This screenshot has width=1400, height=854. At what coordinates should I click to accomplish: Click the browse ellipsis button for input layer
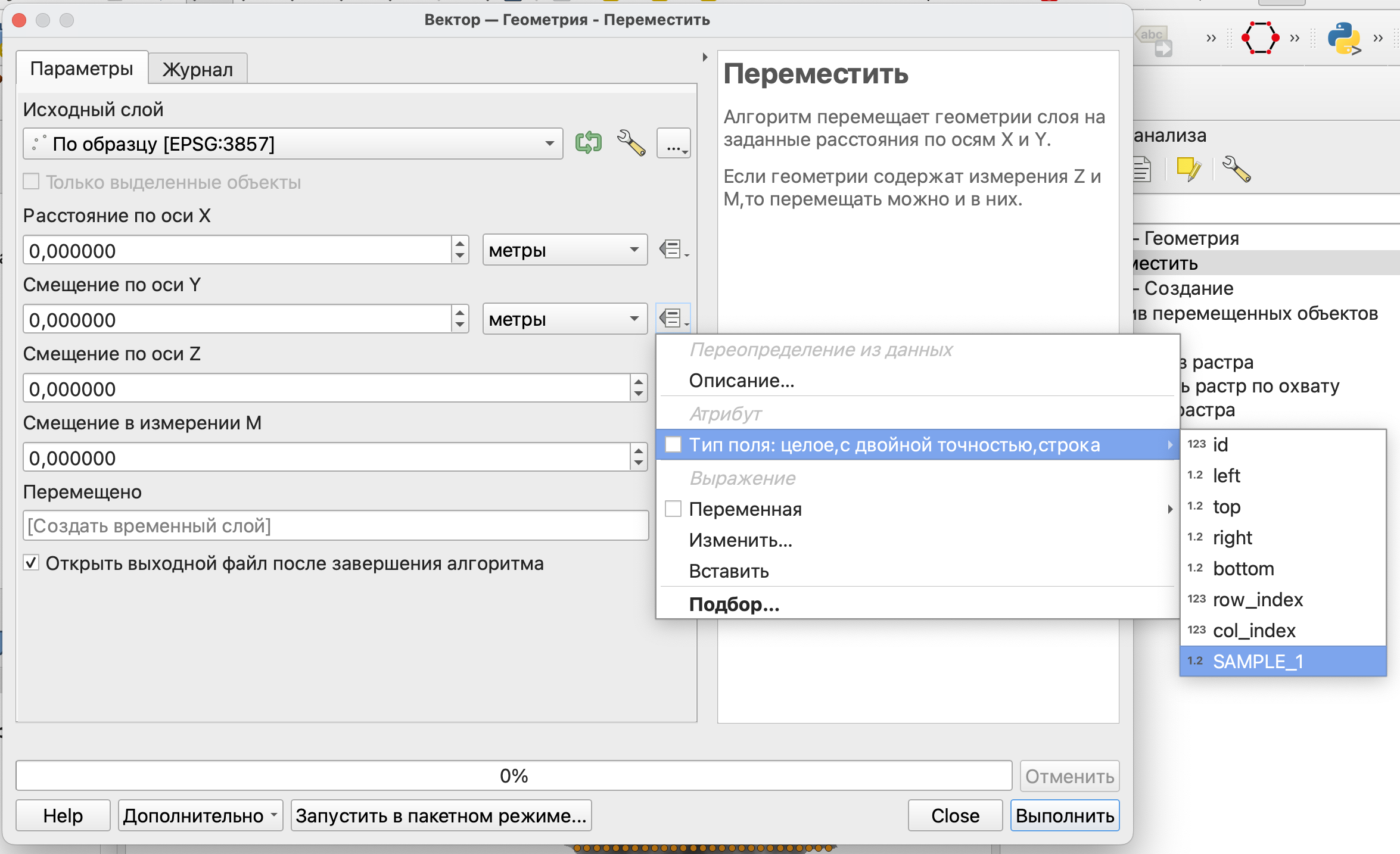tap(673, 144)
